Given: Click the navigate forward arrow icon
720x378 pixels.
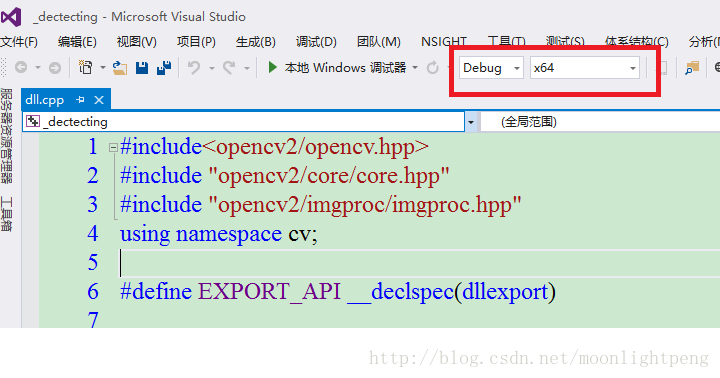Looking at the screenshot, I should coord(55,68).
